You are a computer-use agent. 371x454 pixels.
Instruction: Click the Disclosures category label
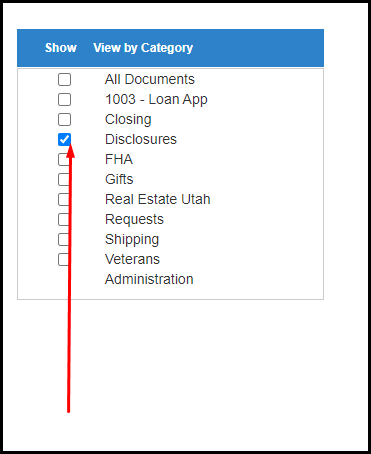pyautogui.click(x=141, y=139)
